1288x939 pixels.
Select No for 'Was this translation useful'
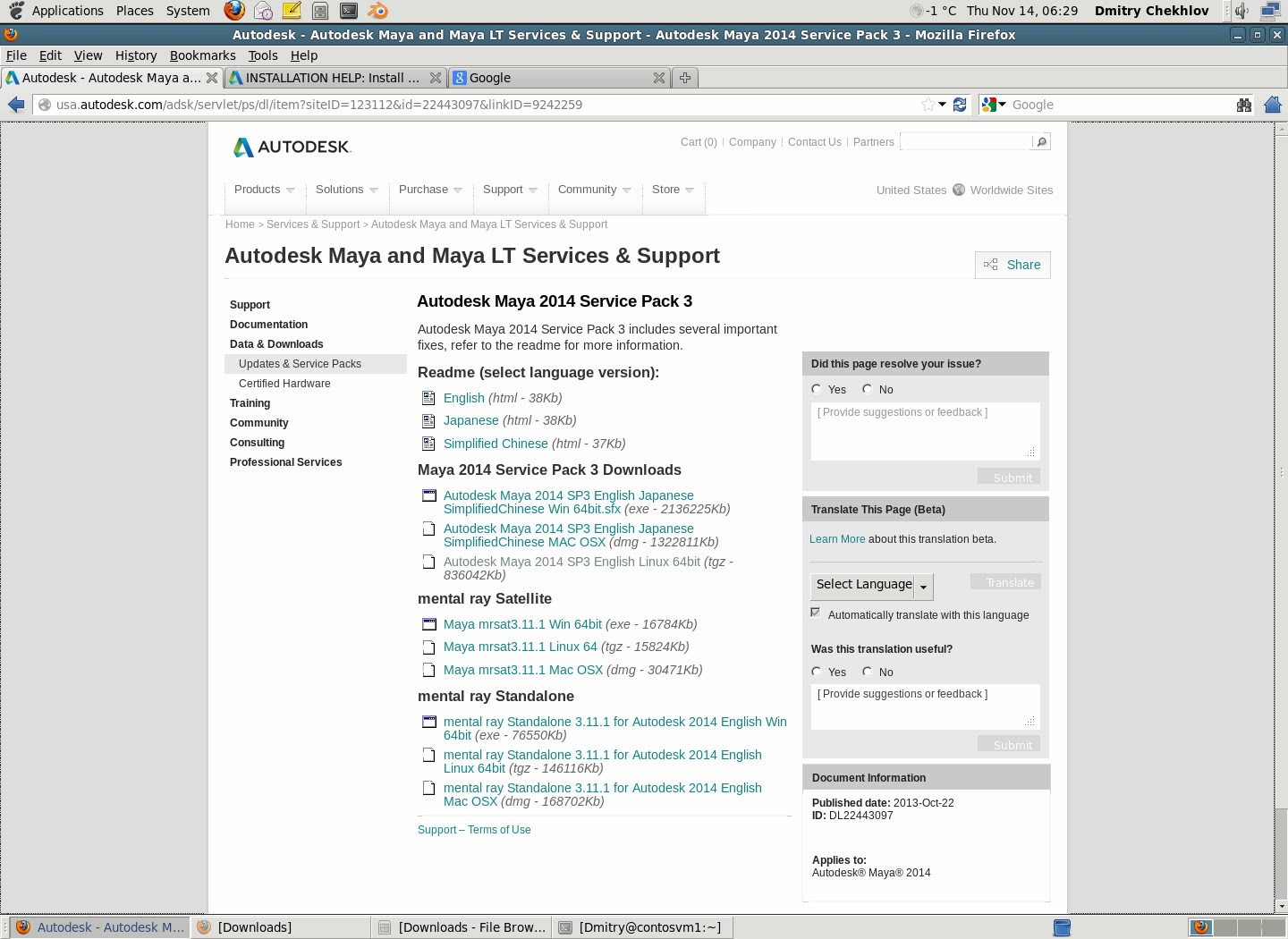868,672
